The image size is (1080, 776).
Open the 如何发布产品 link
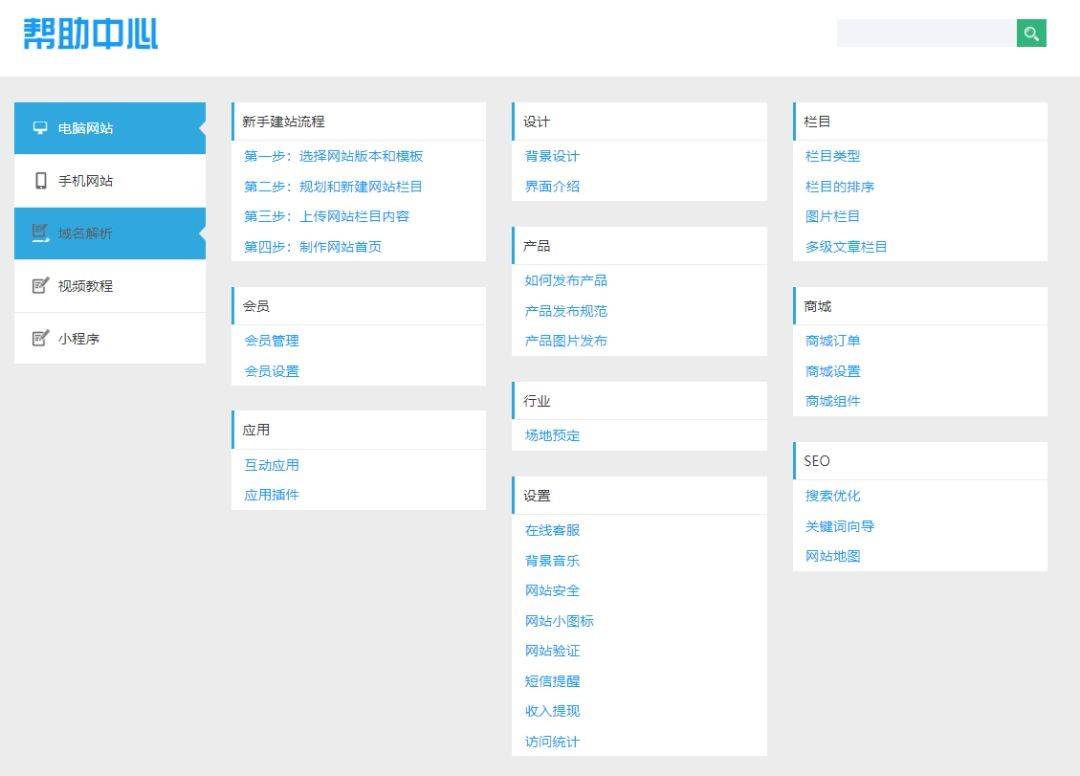[x=566, y=280]
